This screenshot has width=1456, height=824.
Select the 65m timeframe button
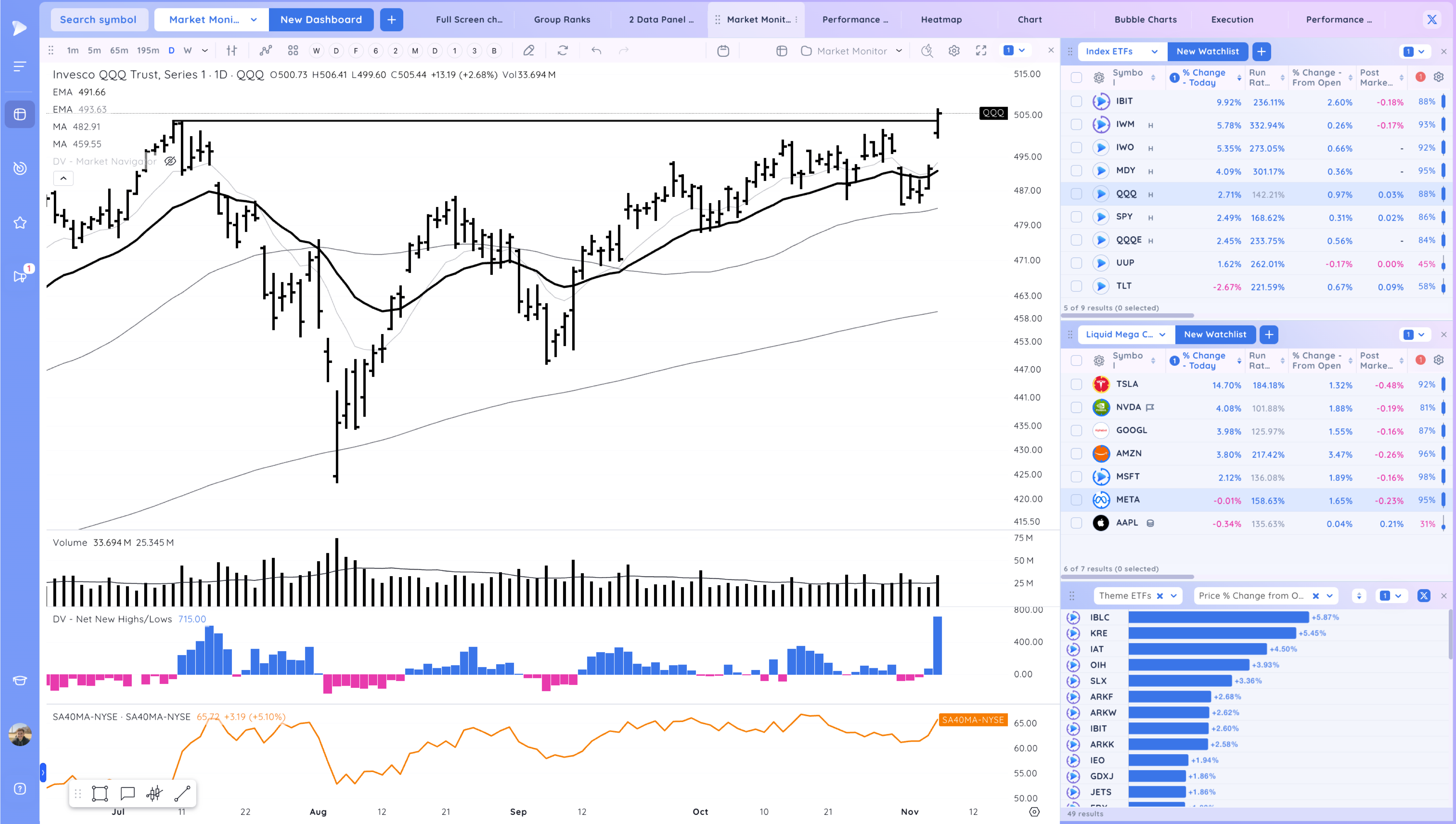(x=119, y=51)
